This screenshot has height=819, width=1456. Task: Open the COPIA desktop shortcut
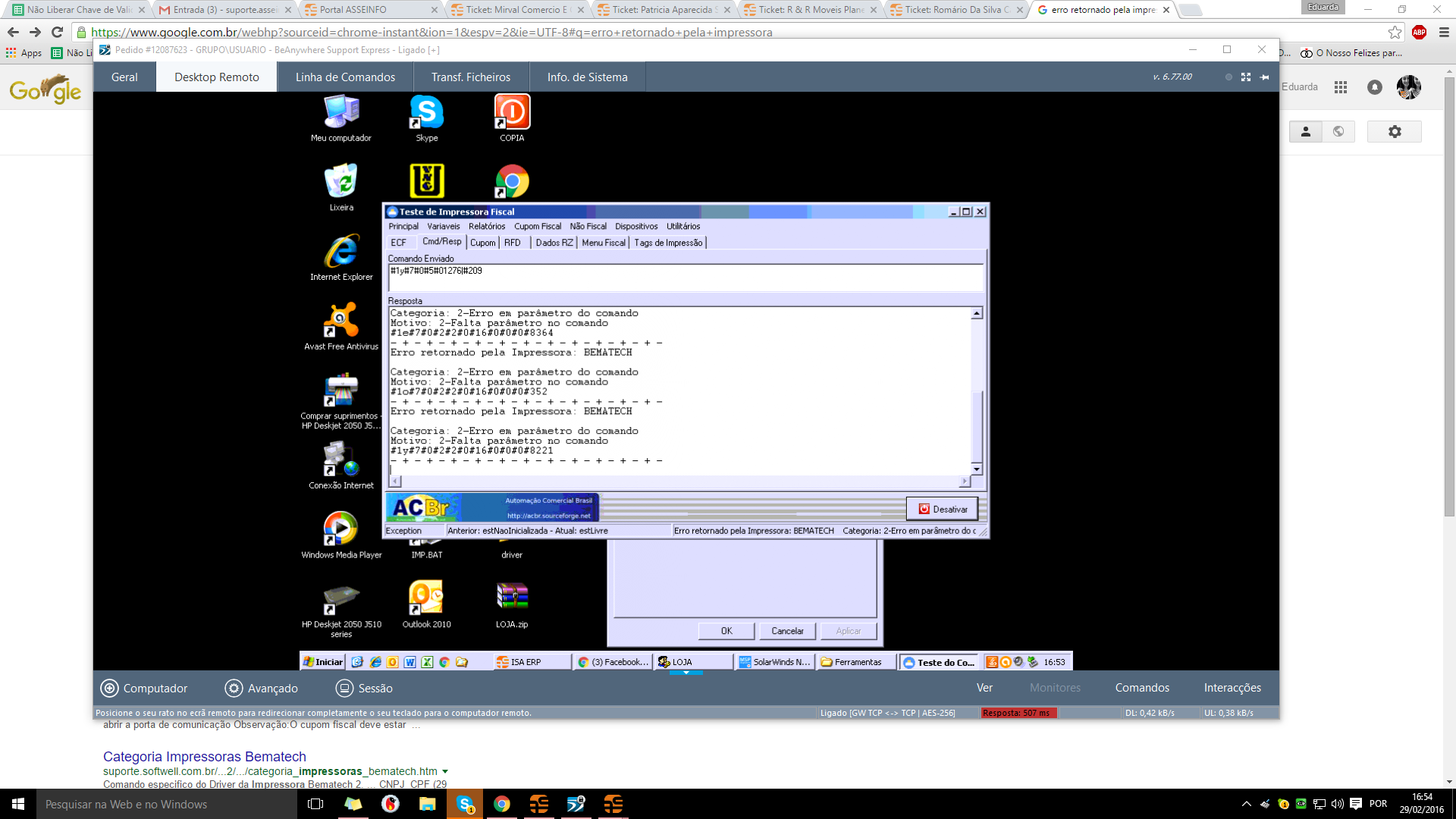tap(512, 118)
